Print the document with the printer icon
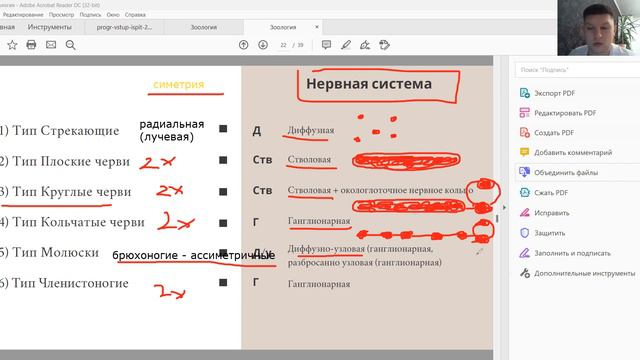Screen dimensions: 640x360 click(x=31, y=45)
